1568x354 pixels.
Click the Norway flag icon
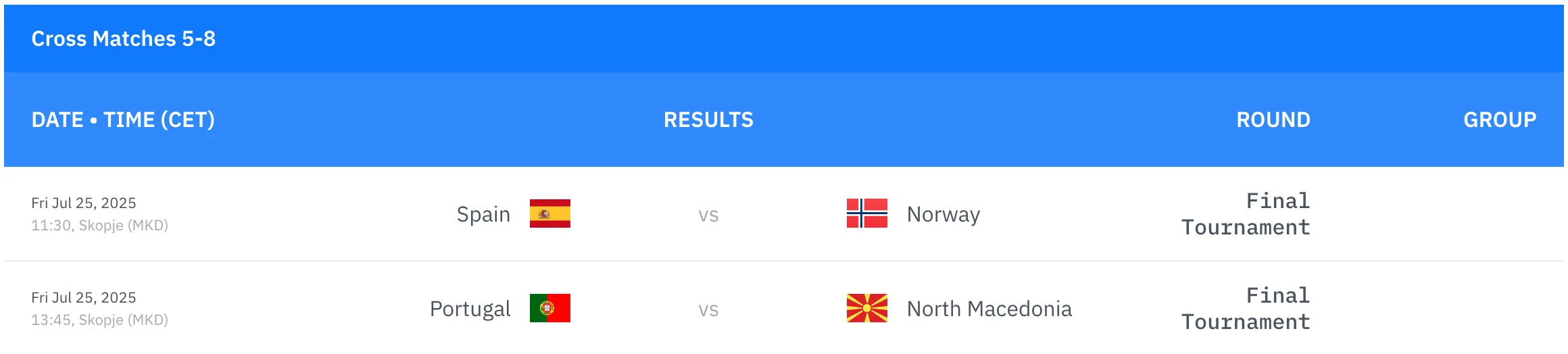pos(866,213)
